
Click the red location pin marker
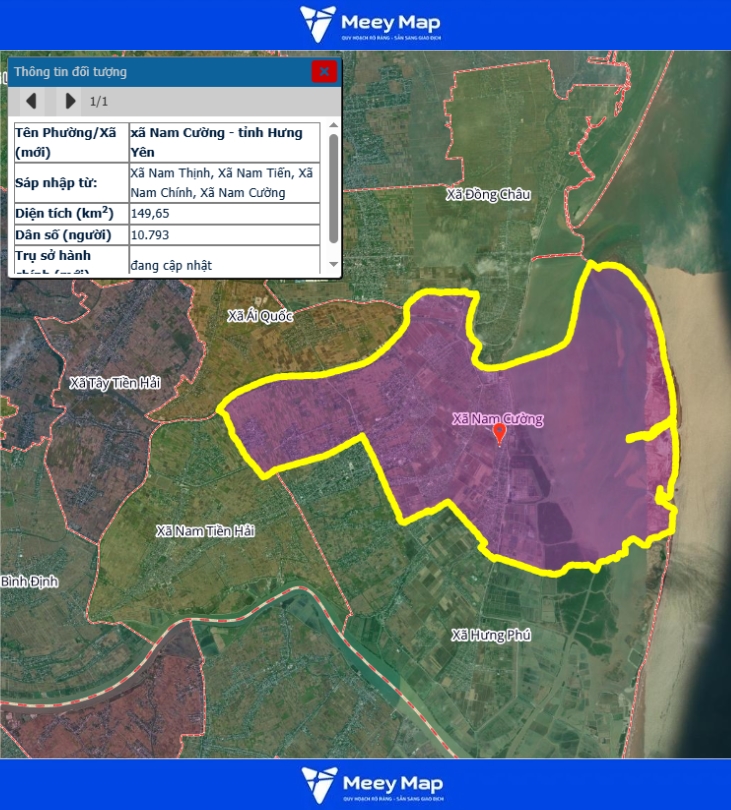[500, 433]
